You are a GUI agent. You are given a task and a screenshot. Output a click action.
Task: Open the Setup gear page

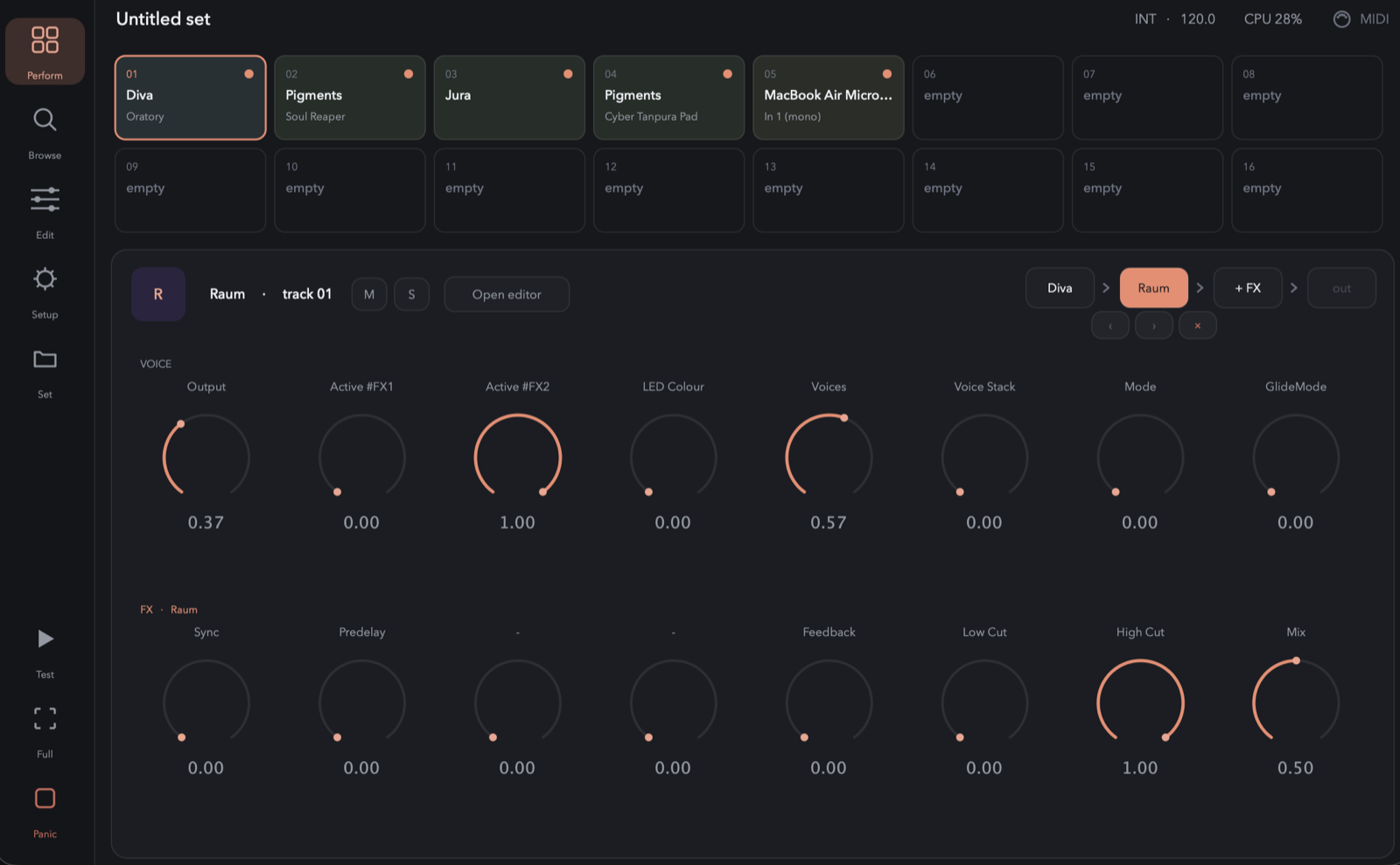[x=45, y=292]
